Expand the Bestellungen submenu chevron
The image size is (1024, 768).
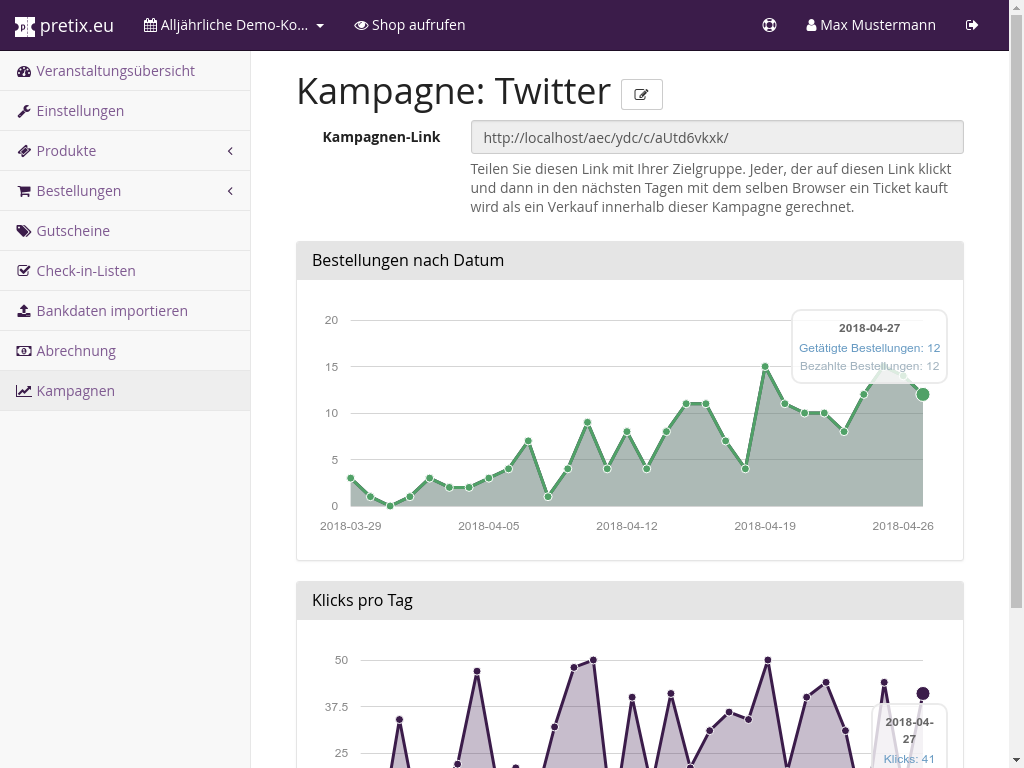pyautogui.click(x=230, y=191)
